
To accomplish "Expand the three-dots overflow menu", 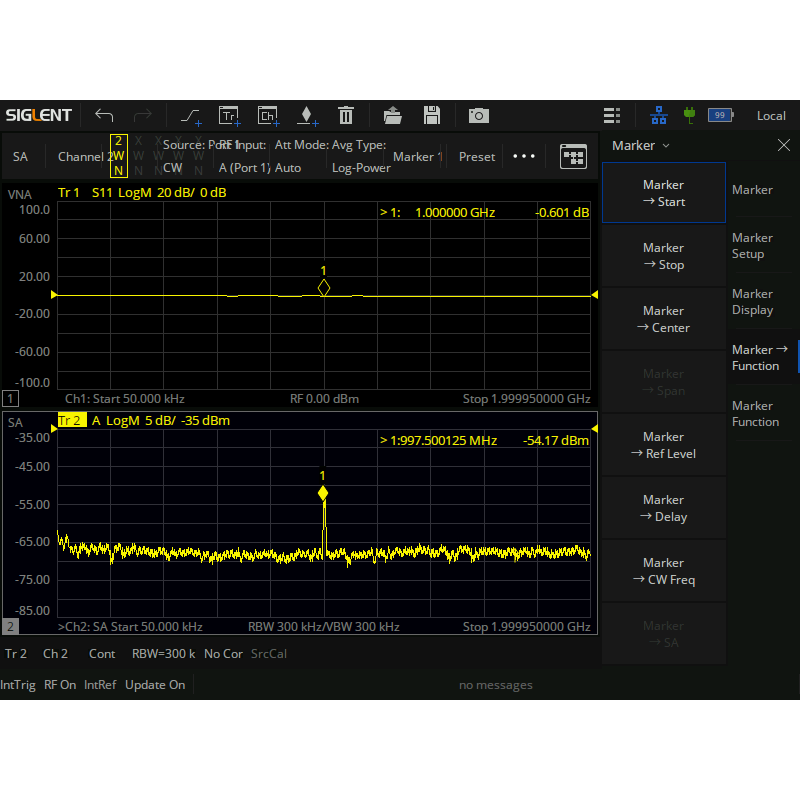I will [524, 156].
